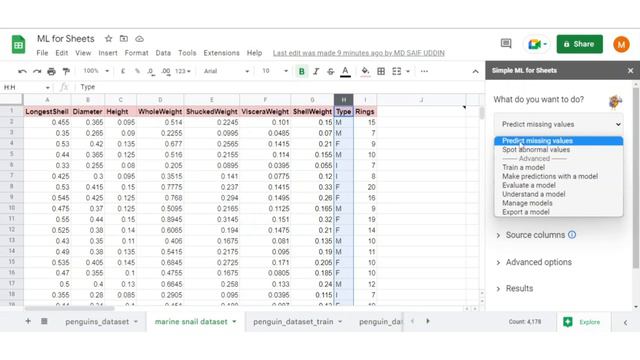Switch to penguins_dataset sheet tab

click(97, 322)
